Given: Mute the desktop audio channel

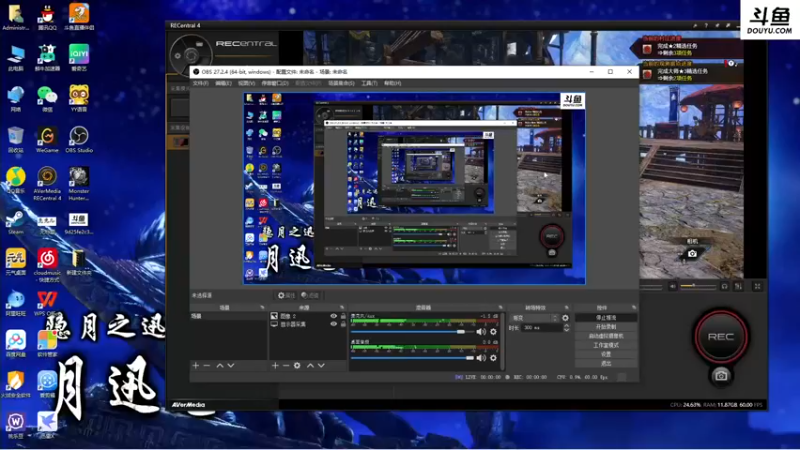Looking at the screenshot, I should pyautogui.click(x=481, y=358).
